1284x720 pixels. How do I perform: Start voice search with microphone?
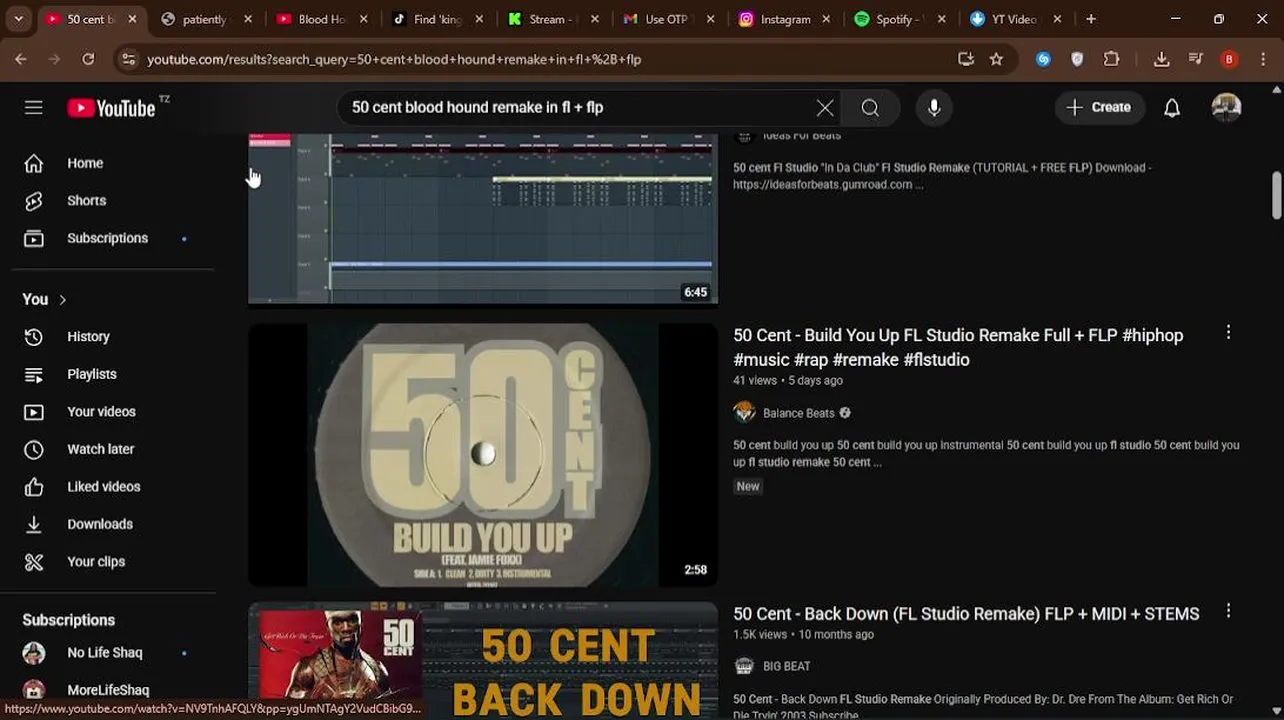[934, 107]
